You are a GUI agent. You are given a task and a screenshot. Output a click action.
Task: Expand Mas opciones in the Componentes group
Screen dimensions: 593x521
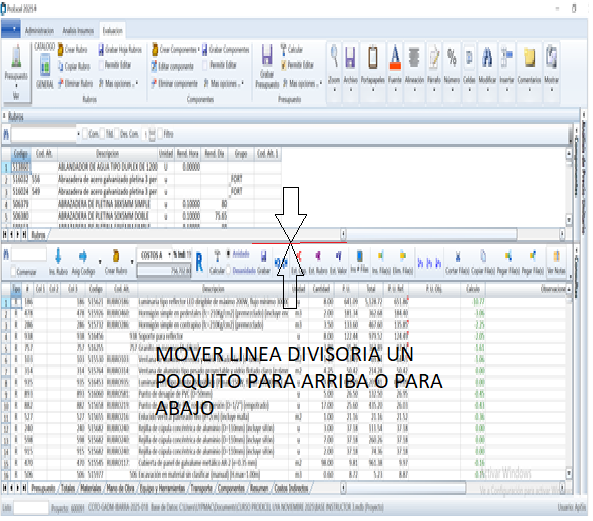tap(224, 83)
